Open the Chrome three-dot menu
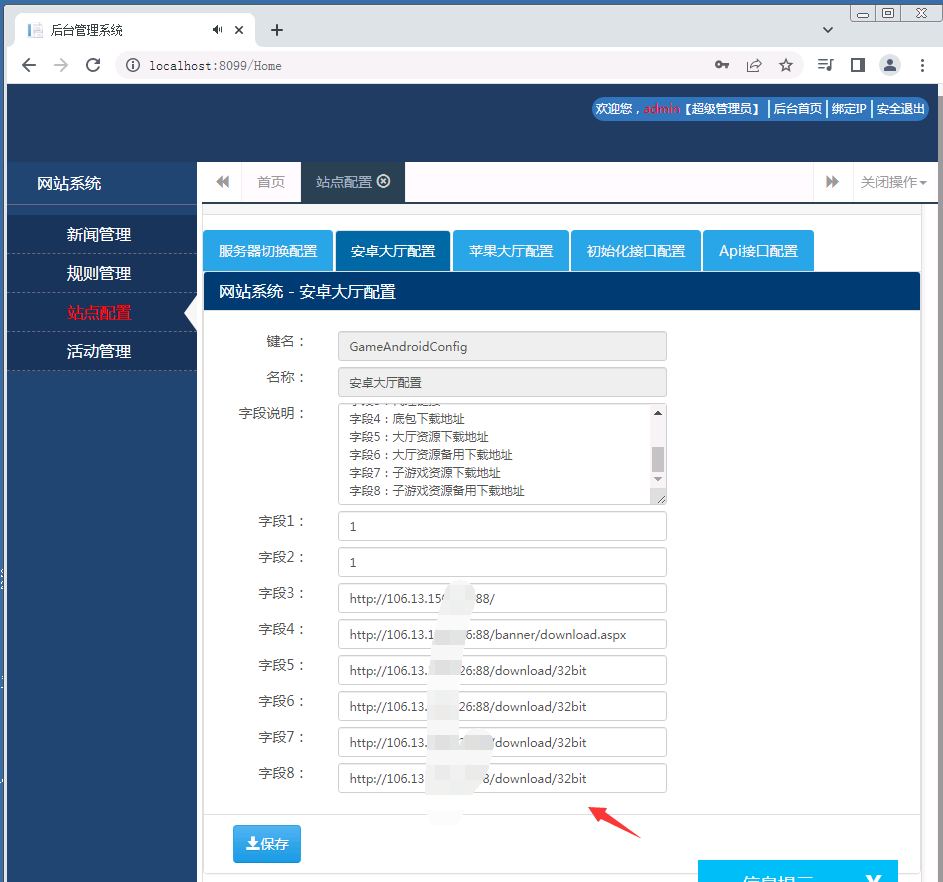The image size is (943, 882). click(x=921, y=65)
